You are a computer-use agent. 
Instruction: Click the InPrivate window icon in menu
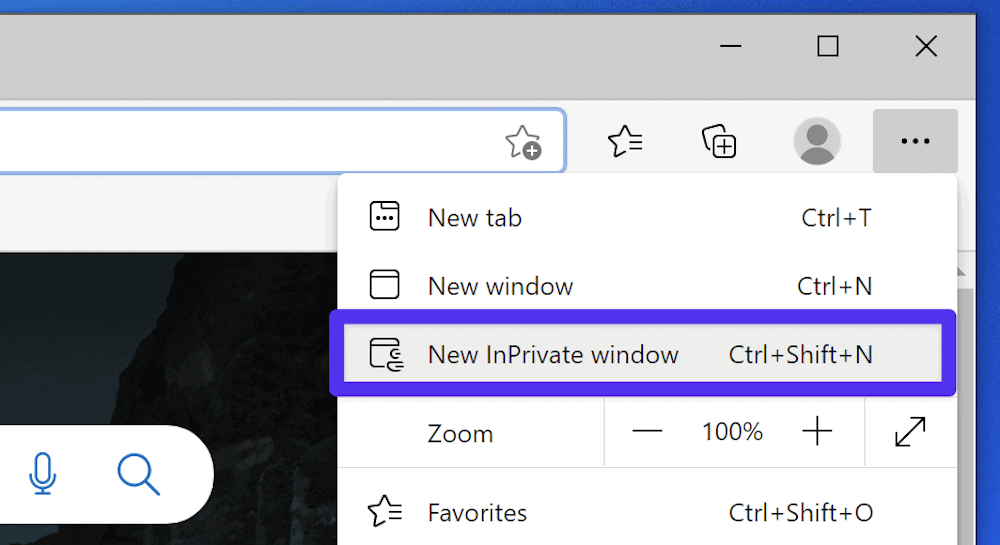(385, 355)
